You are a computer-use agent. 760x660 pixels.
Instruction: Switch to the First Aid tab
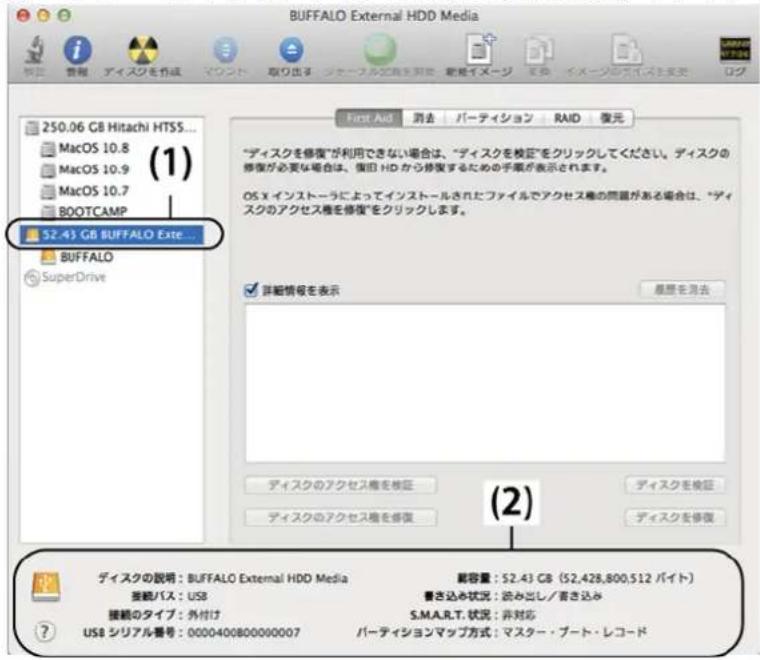tap(369, 118)
